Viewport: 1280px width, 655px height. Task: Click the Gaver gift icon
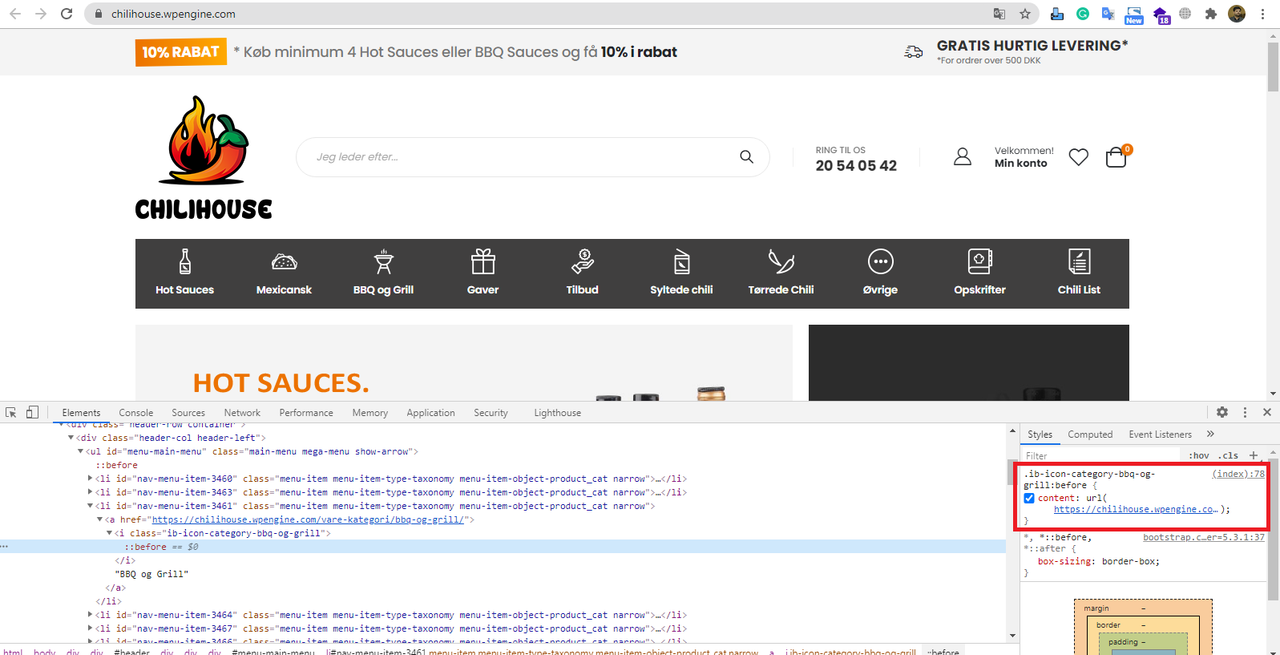(x=483, y=262)
